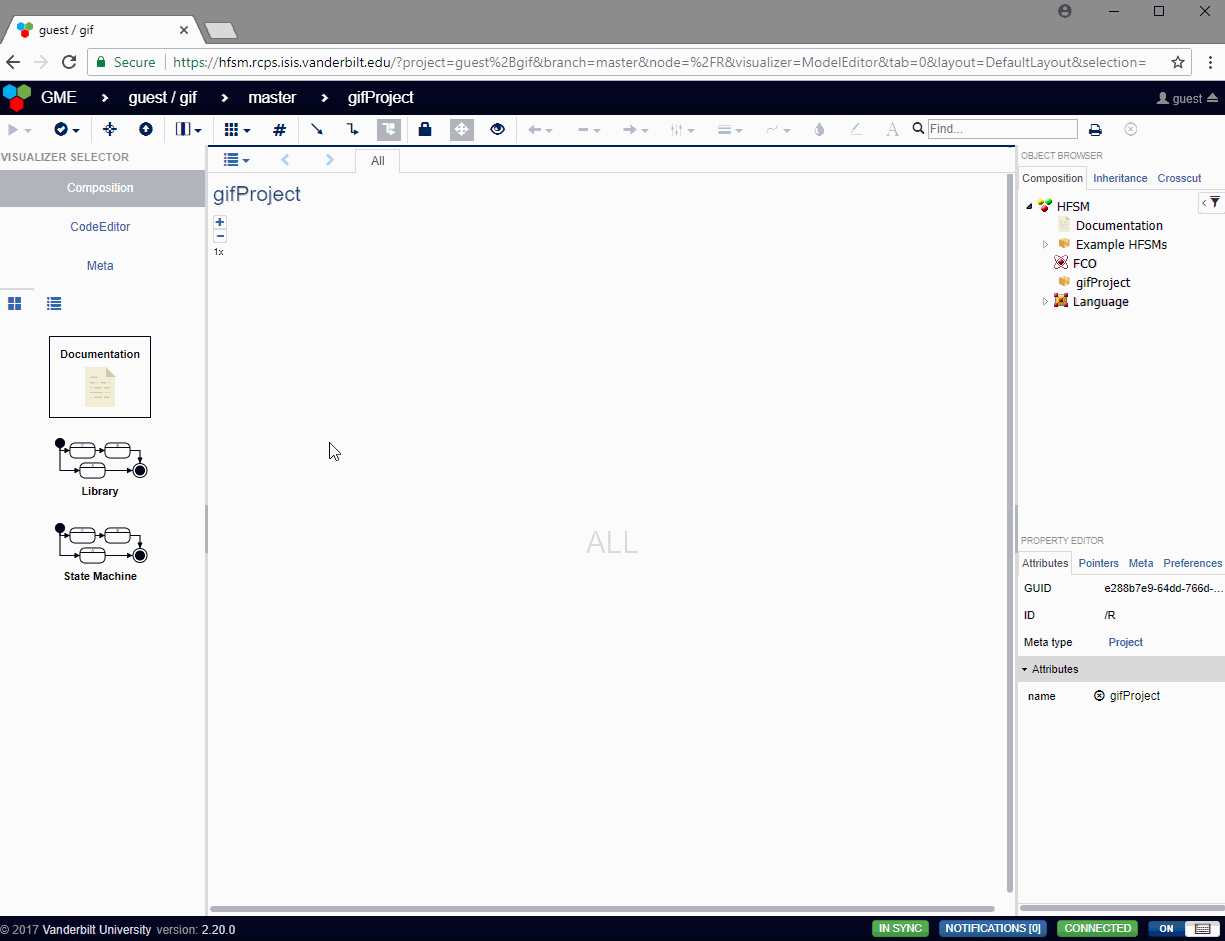Click the text color A icon

point(892,129)
